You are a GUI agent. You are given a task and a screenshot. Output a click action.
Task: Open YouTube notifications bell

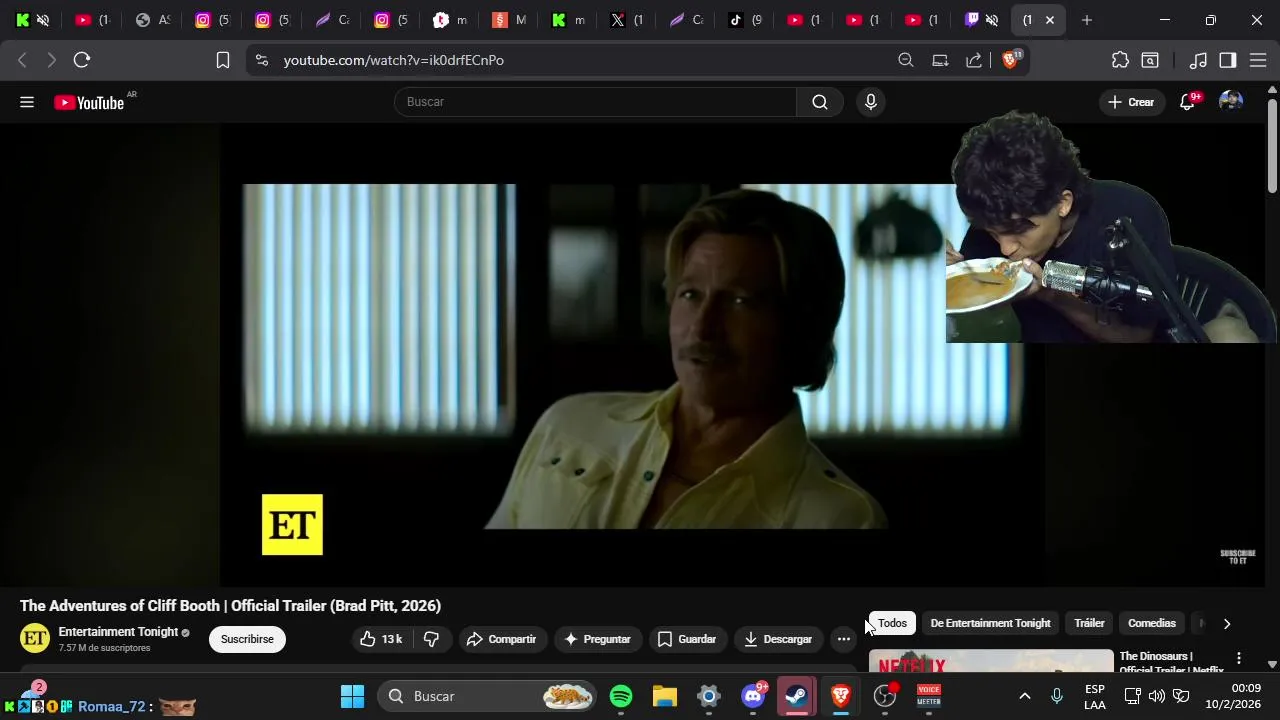point(1187,102)
